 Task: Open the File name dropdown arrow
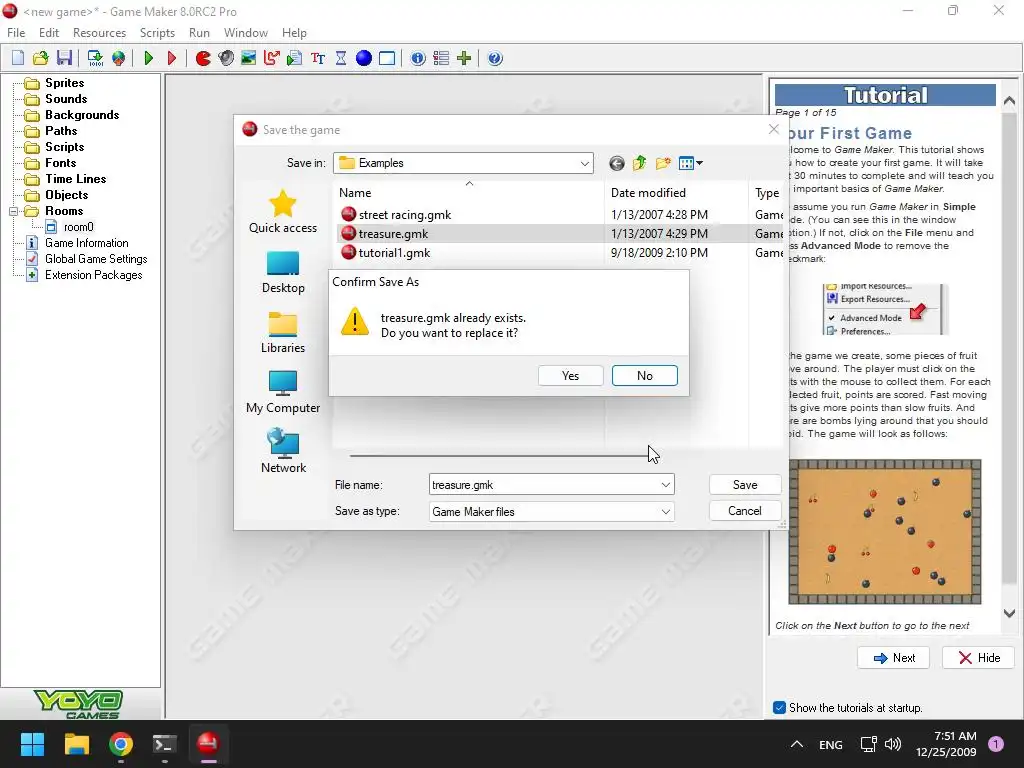[665, 485]
